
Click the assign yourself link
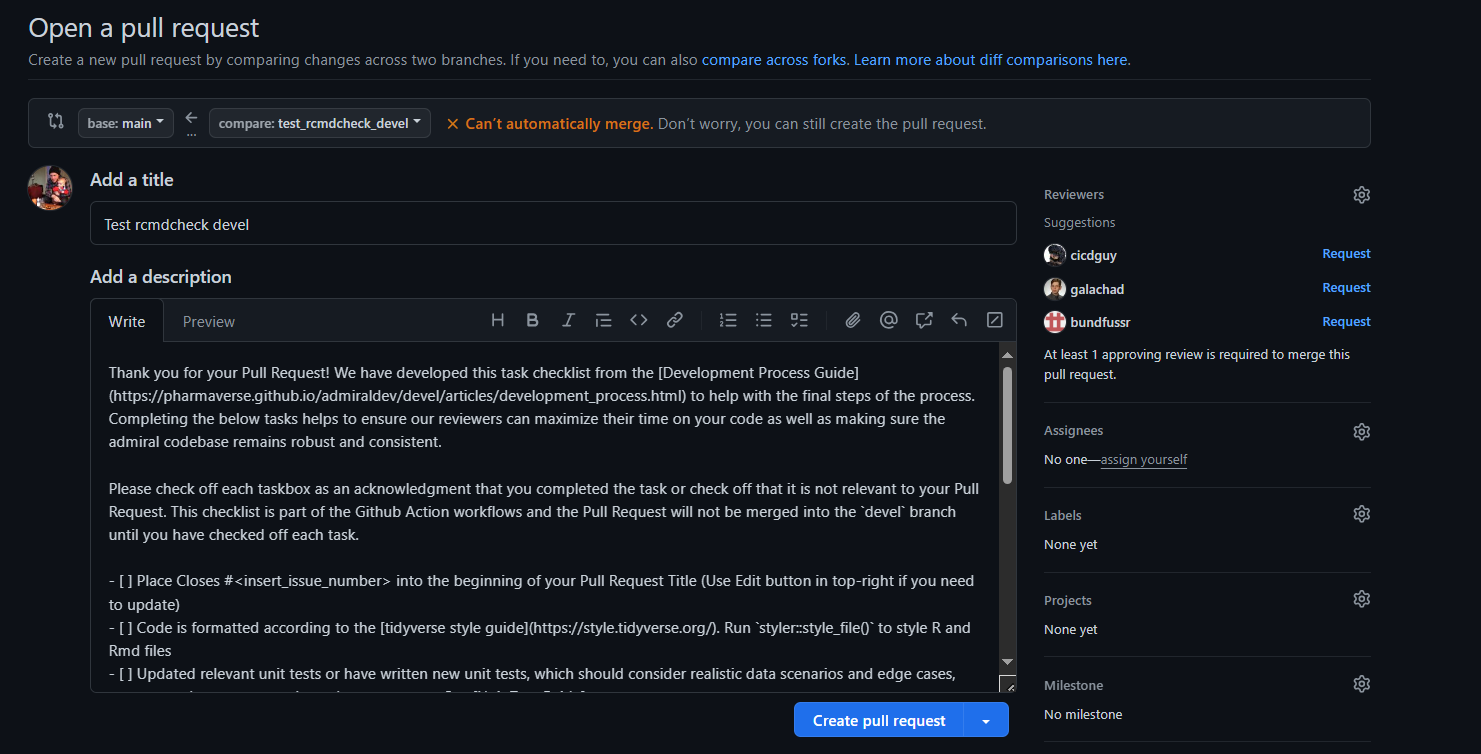click(1144, 460)
